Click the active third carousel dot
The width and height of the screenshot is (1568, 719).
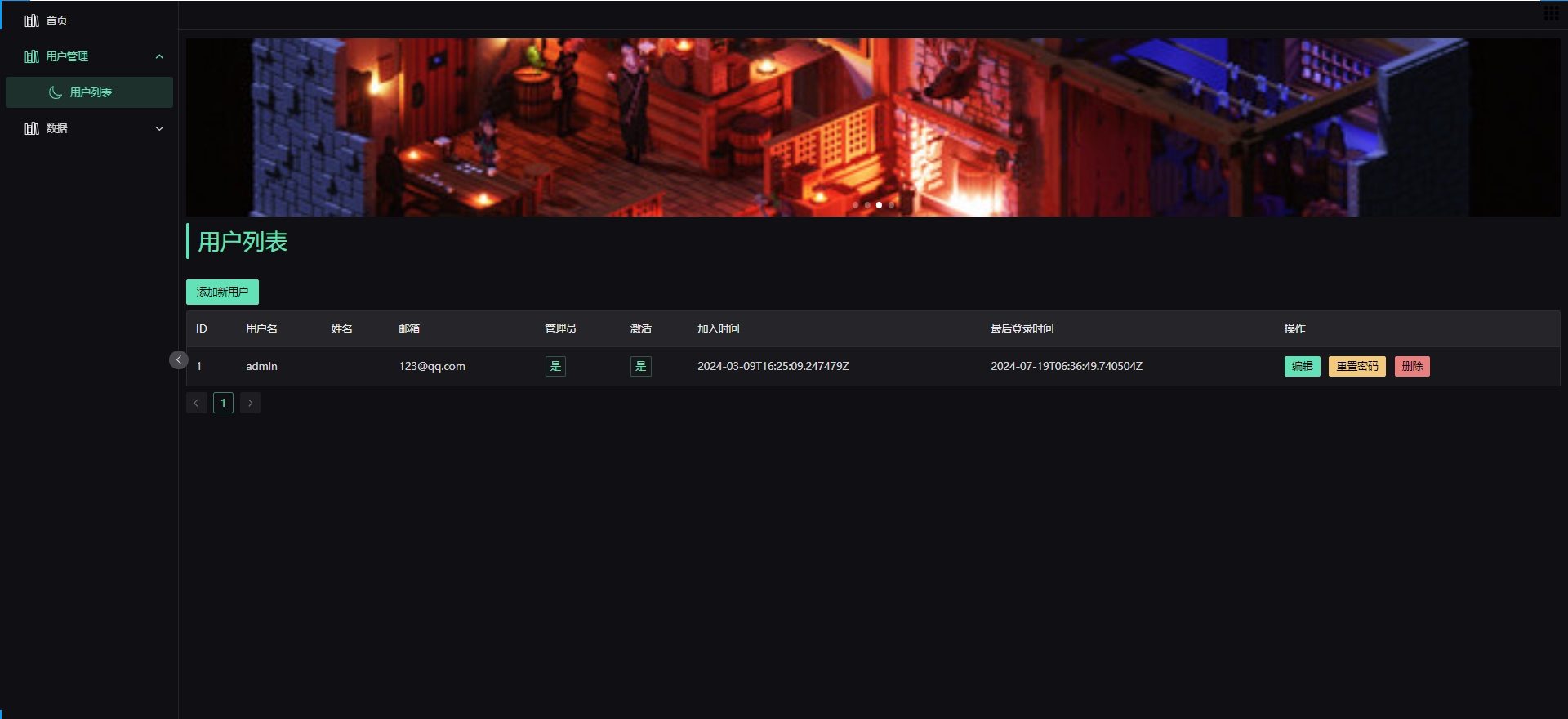point(879,205)
